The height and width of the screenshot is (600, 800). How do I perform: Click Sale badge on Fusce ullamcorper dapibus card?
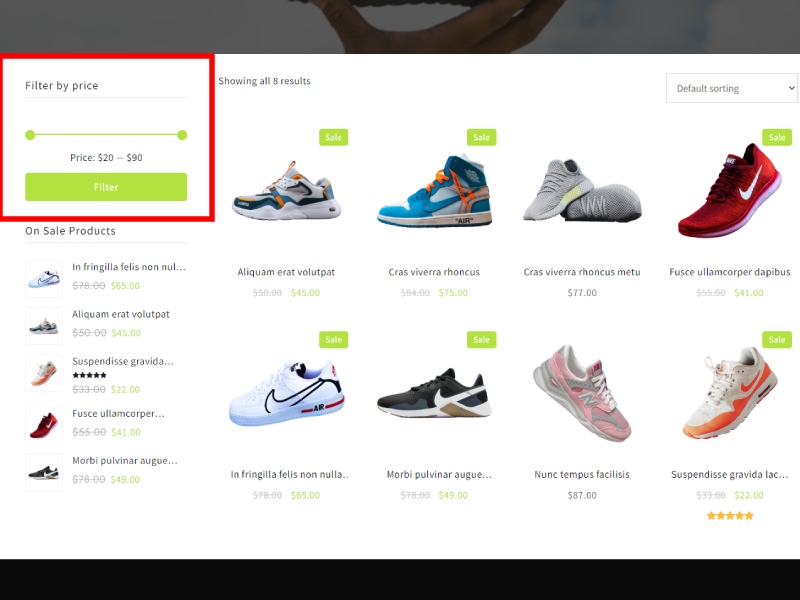pos(777,137)
